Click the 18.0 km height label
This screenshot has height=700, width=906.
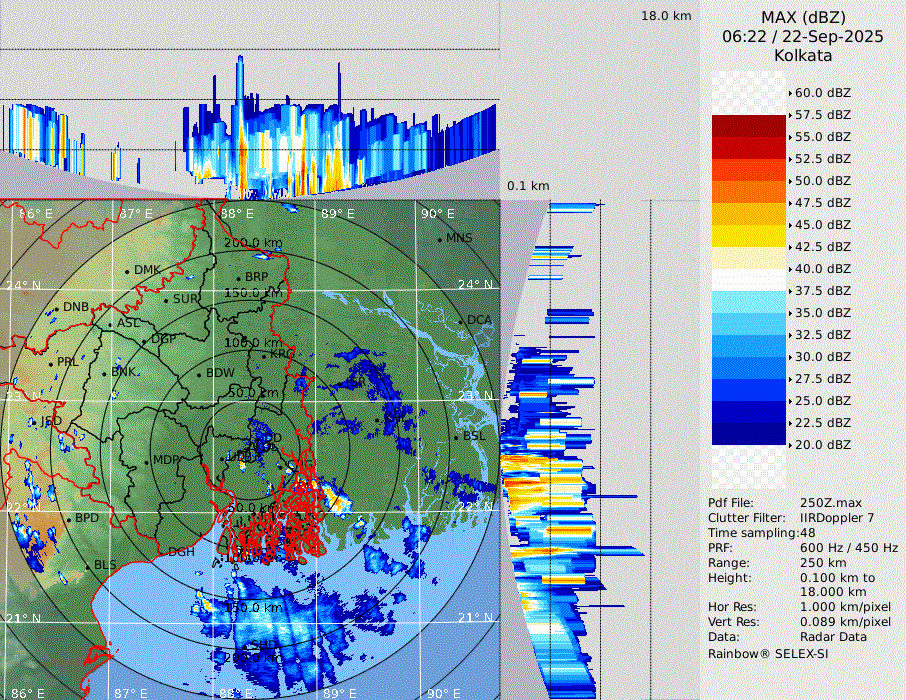click(666, 16)
